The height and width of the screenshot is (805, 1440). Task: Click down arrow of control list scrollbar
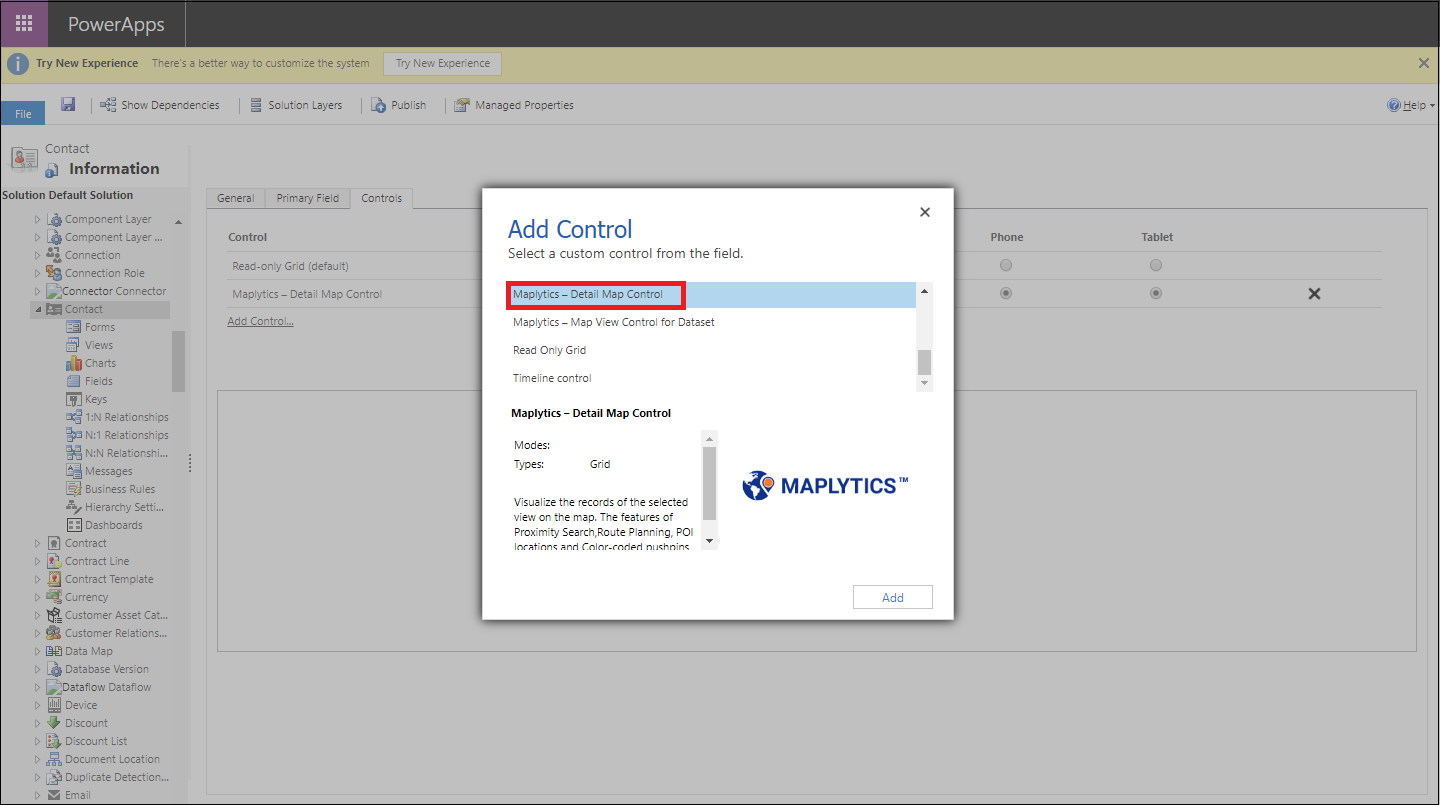924,383
